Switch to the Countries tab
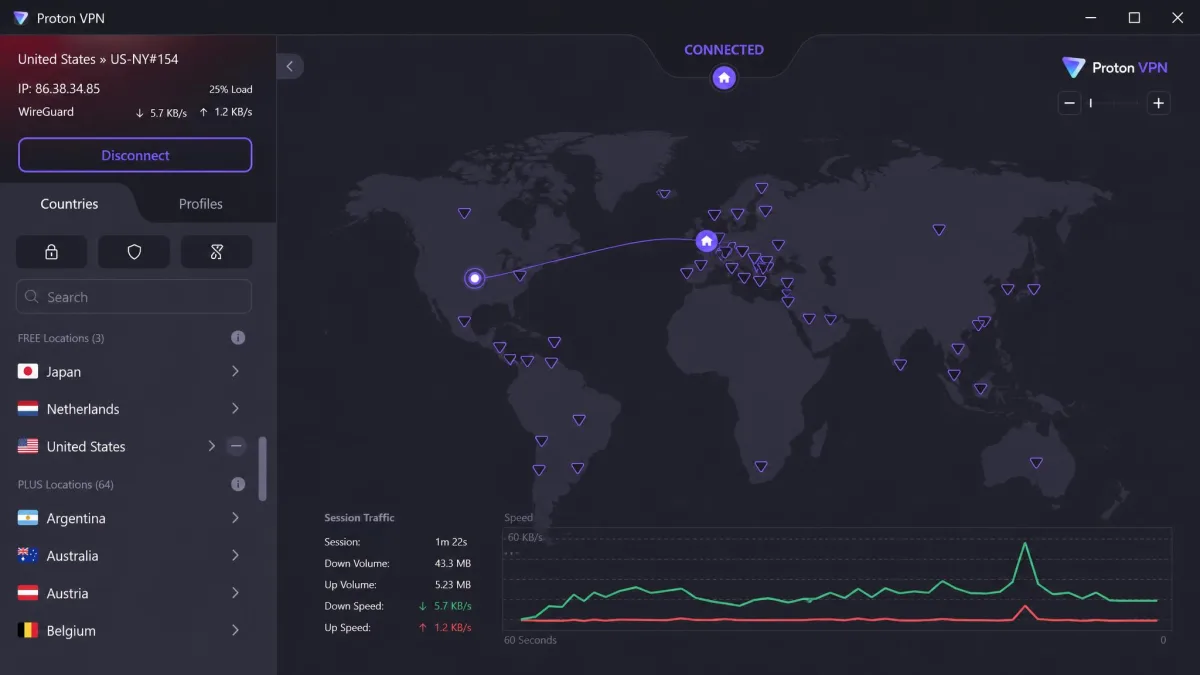The width and height of the screenshot is (1200, 675). coord(69,204)
